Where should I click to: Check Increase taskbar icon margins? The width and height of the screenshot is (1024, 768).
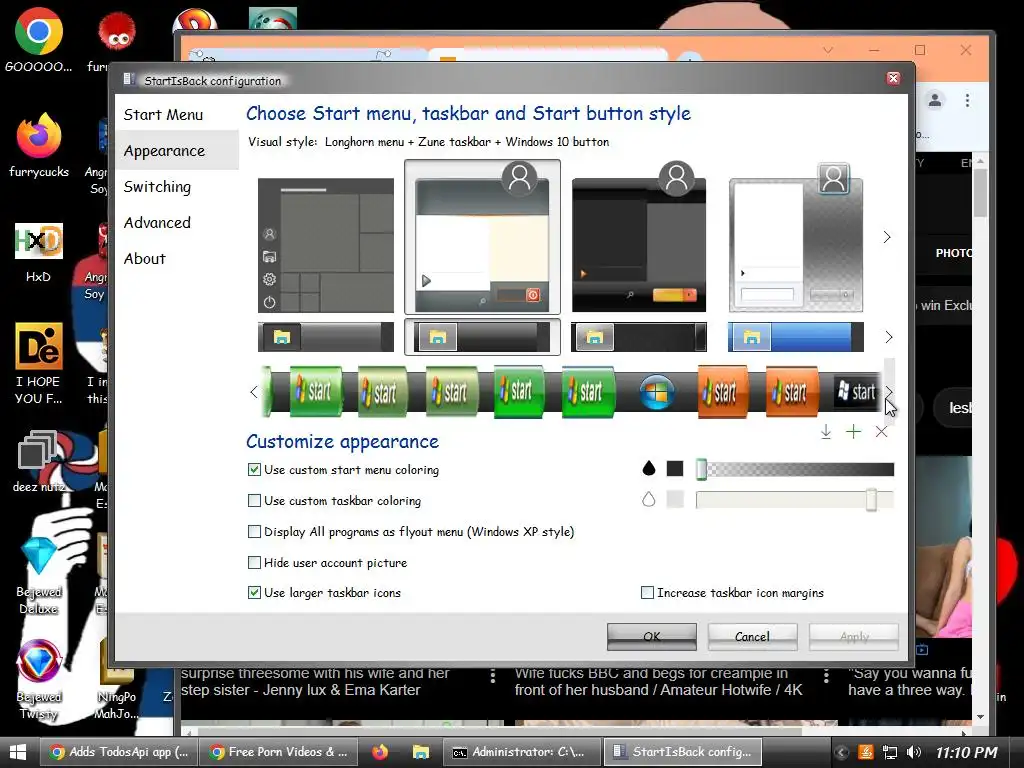coord(647,593)
